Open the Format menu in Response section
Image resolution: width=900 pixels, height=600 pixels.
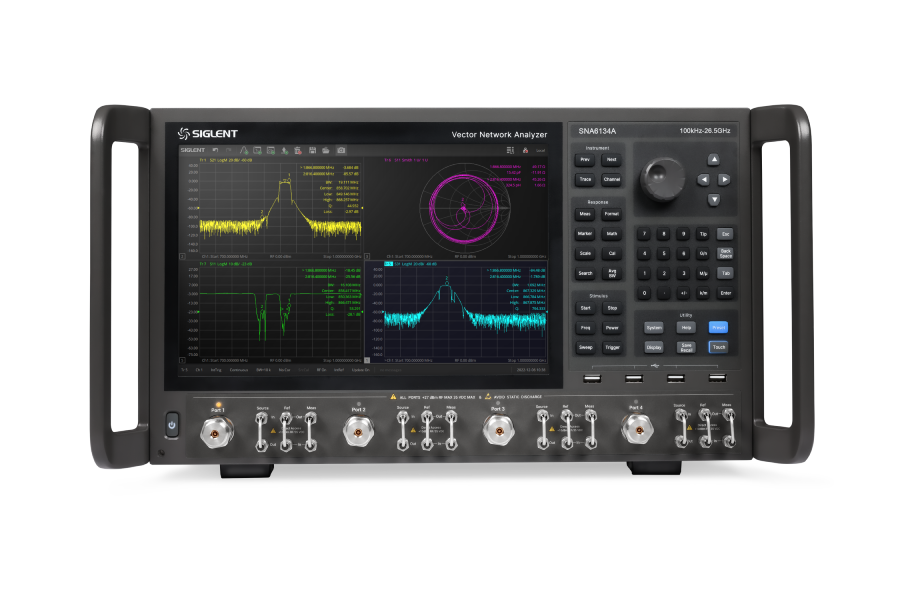coord(611,214)
